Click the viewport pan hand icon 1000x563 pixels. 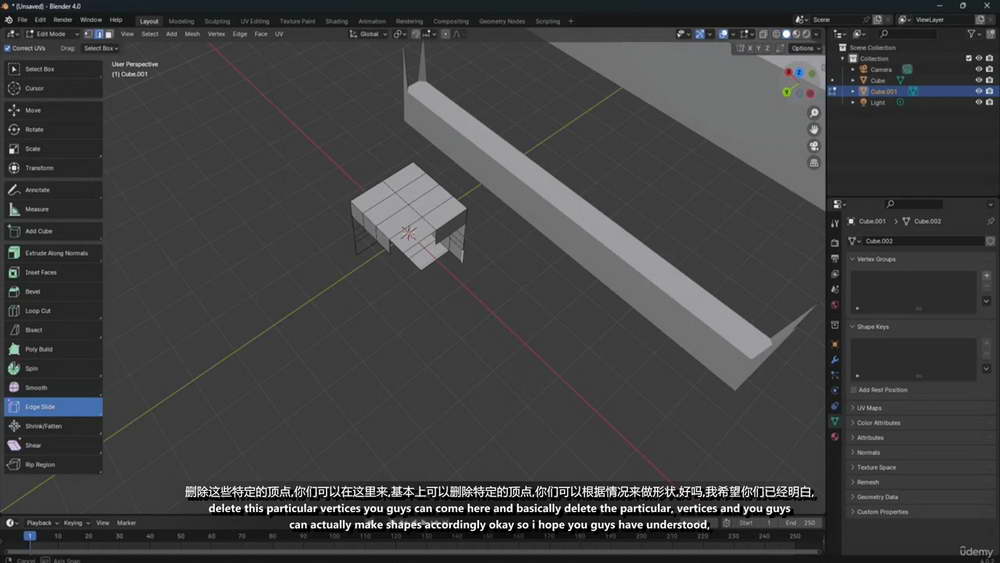point(814,129)
